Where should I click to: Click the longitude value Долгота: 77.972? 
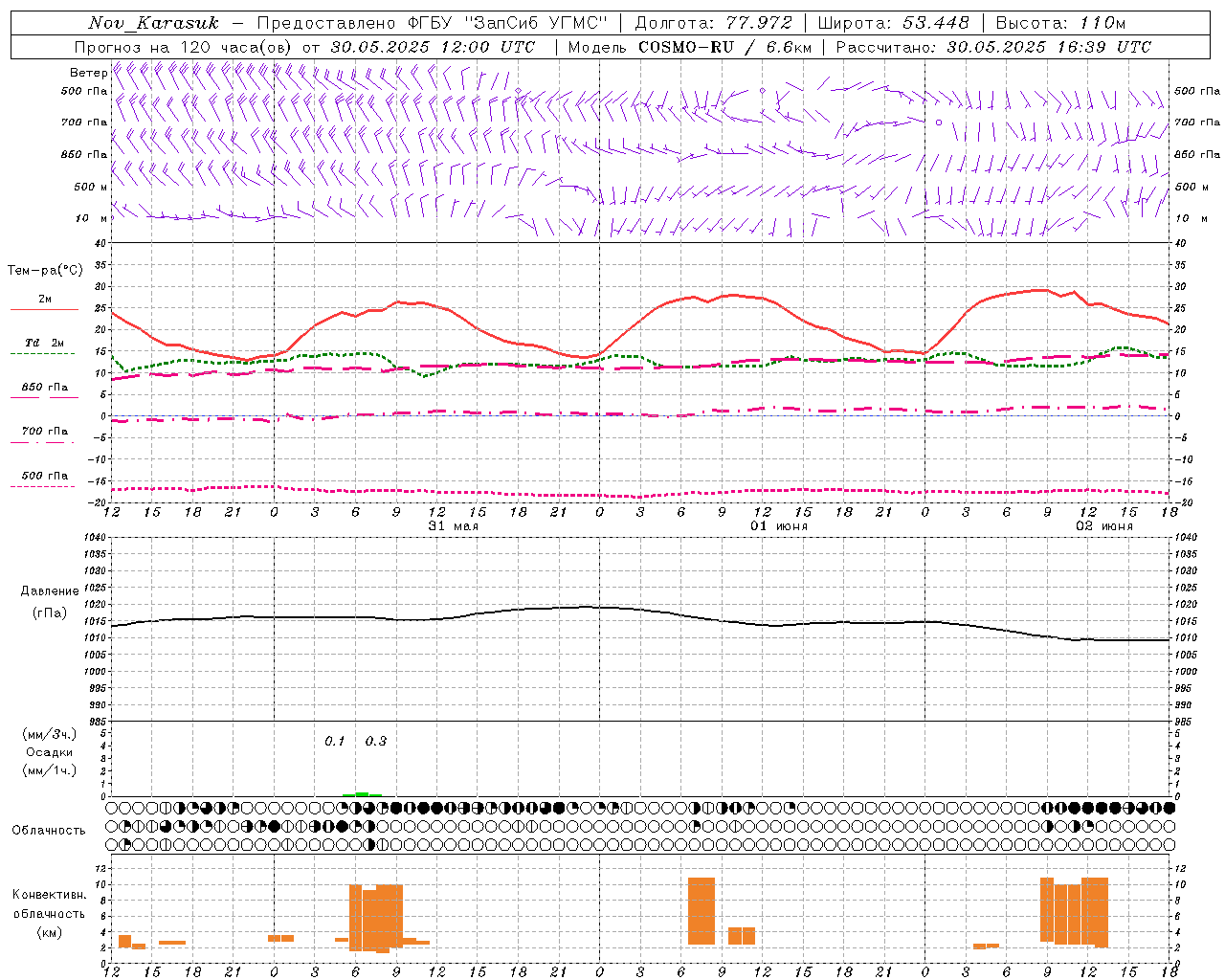click(x=714, y=23)
